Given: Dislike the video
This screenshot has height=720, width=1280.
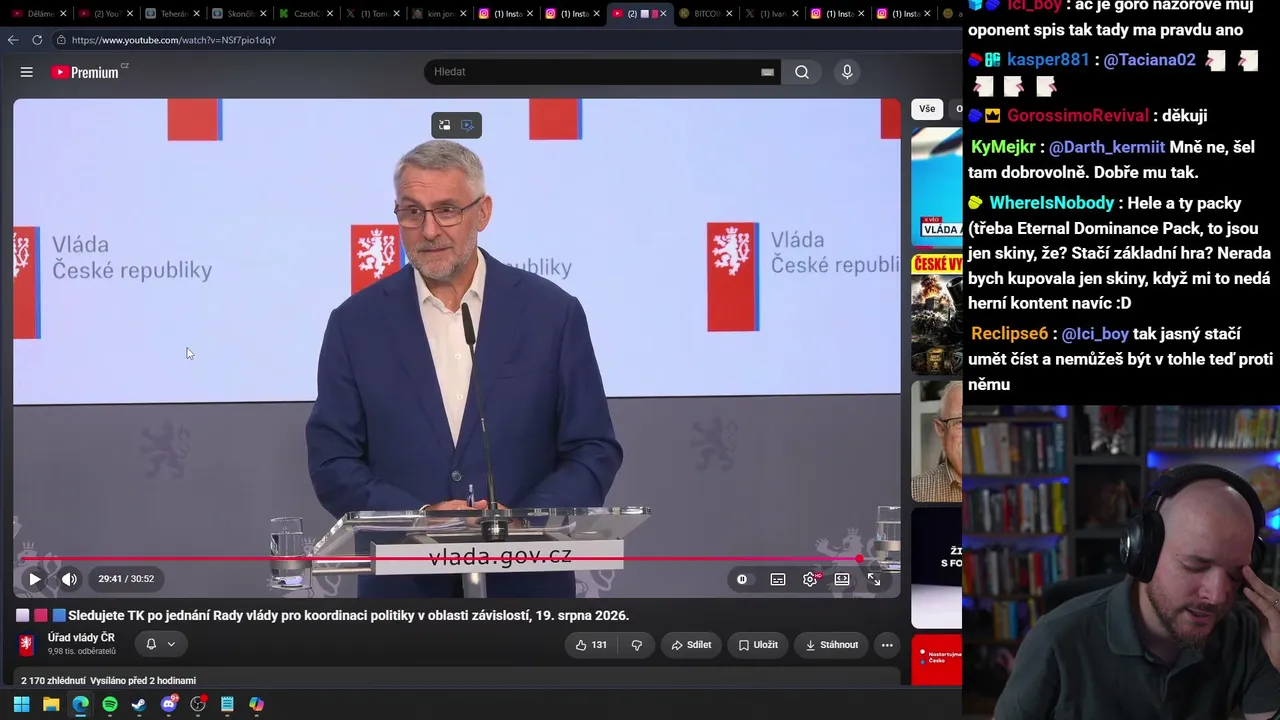Looking at the screenshot, I should click(x=637, y=645).
